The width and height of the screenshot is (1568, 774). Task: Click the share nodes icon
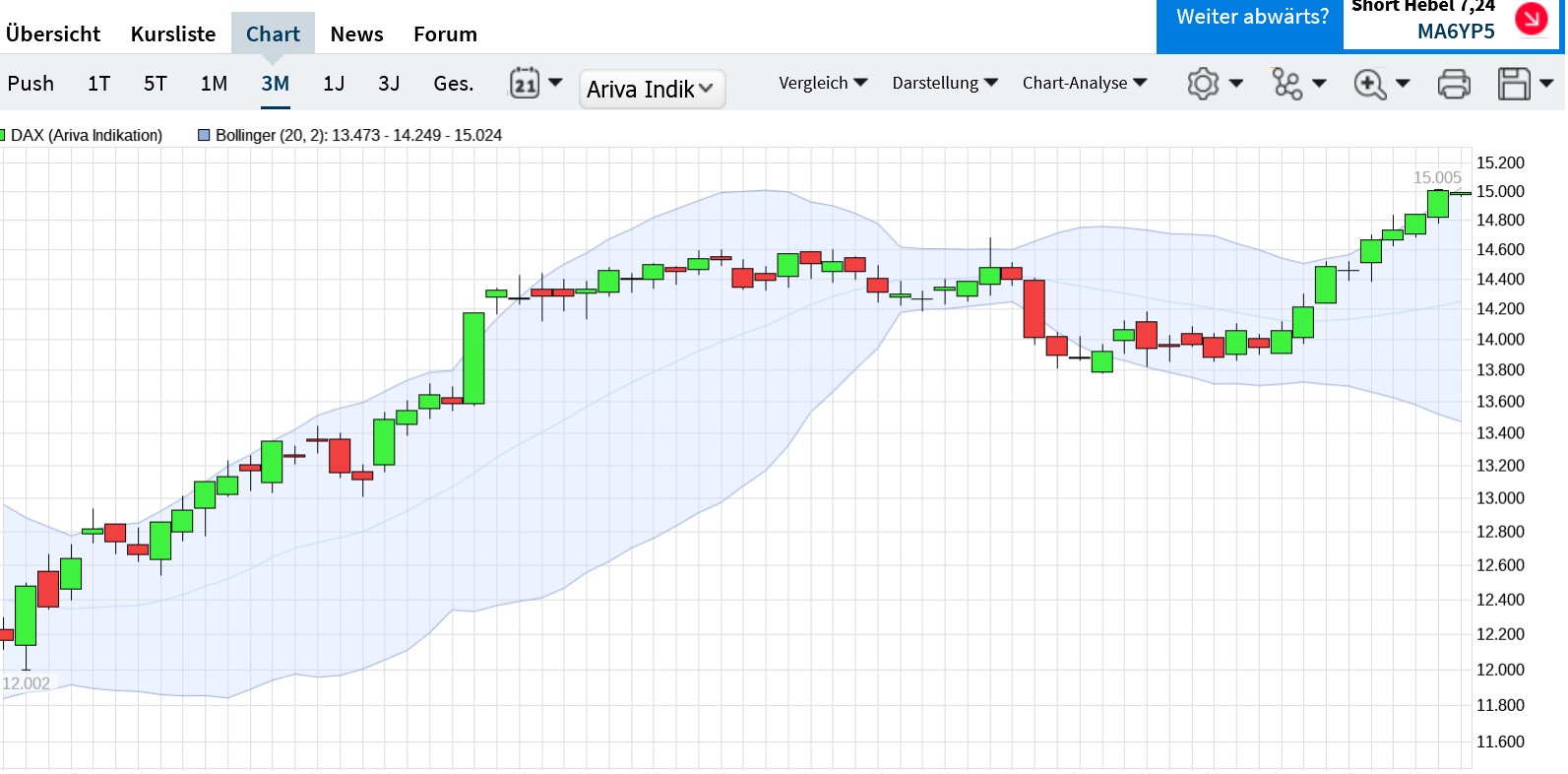point(1286,84)
